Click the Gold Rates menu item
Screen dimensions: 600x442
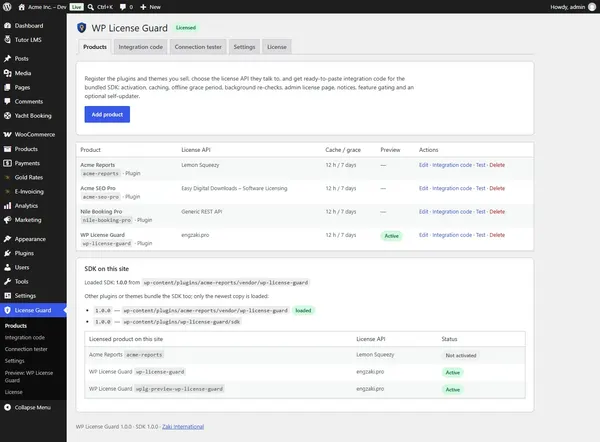click(29, 177)
